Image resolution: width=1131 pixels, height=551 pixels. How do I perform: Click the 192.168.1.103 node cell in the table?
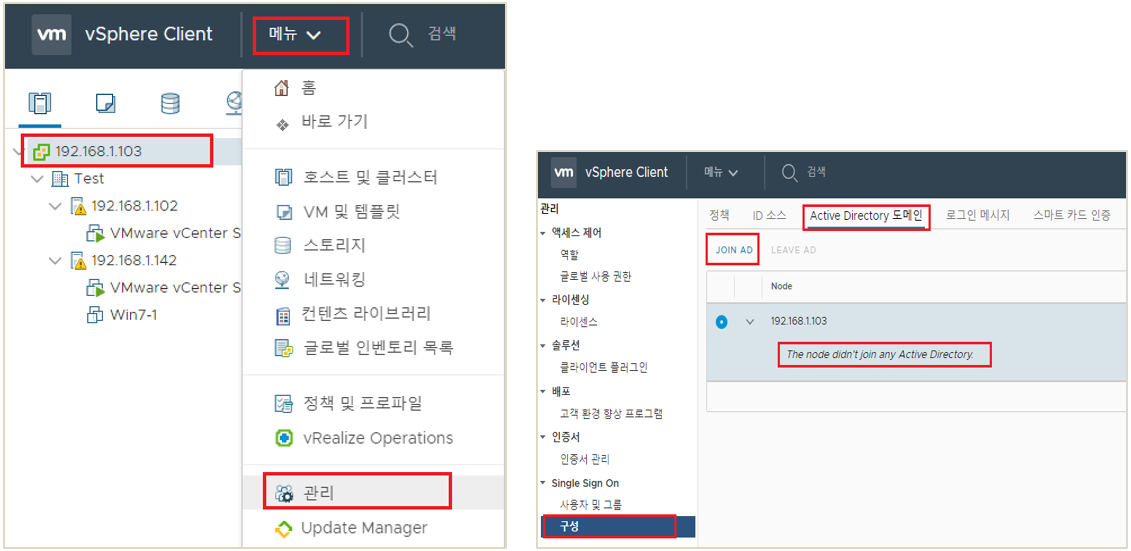pyautogui.click(x=799, y=321)
